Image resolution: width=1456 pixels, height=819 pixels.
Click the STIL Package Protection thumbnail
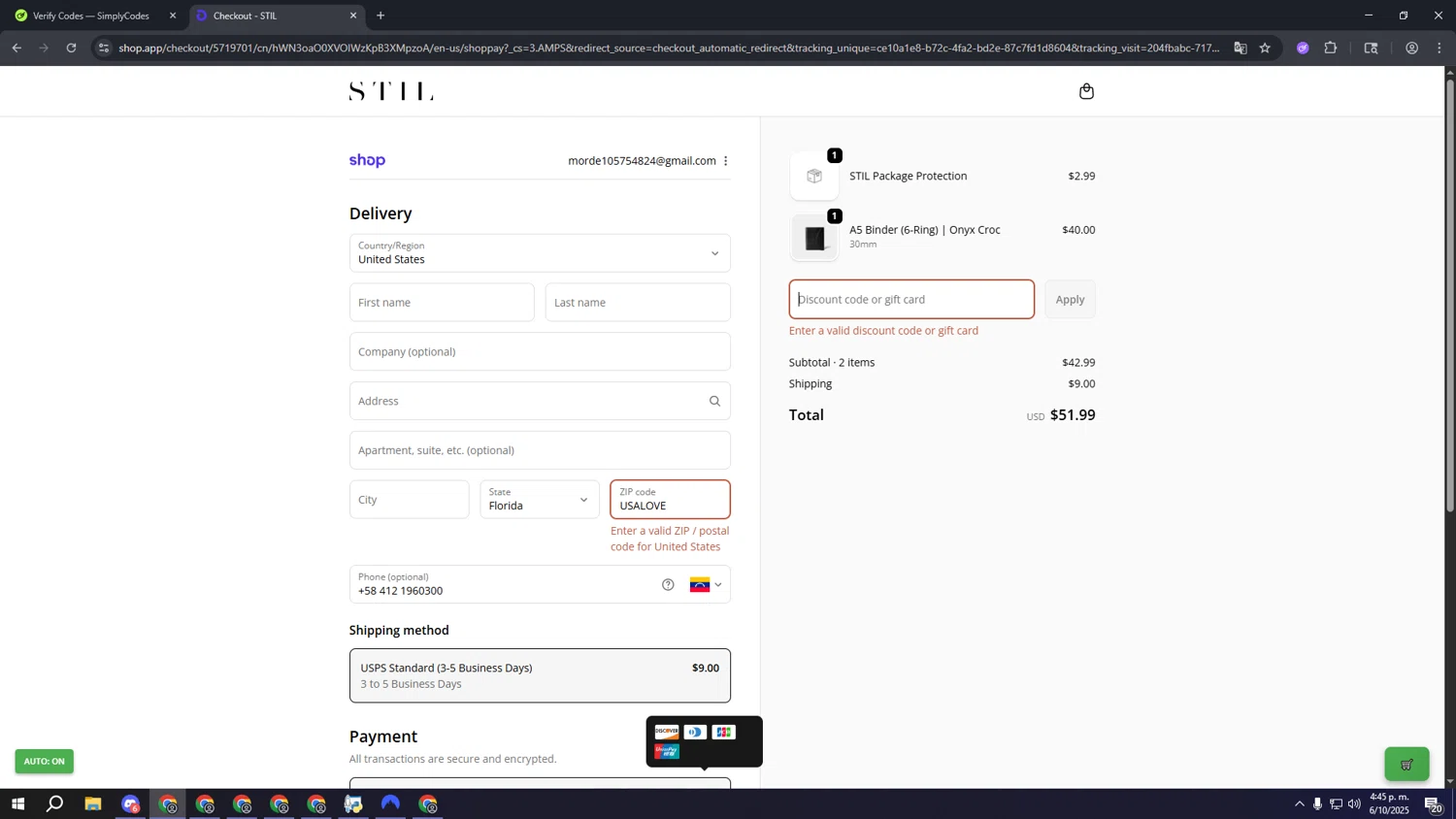point(814,177)
